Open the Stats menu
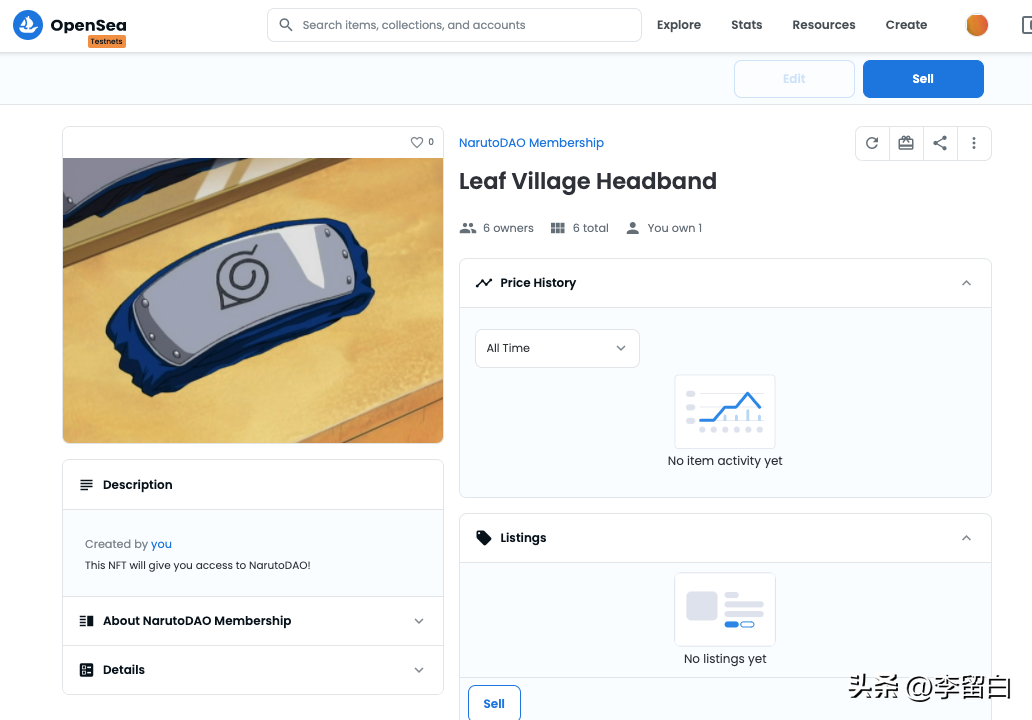The image size is (1032, 720). coord(746,25)
